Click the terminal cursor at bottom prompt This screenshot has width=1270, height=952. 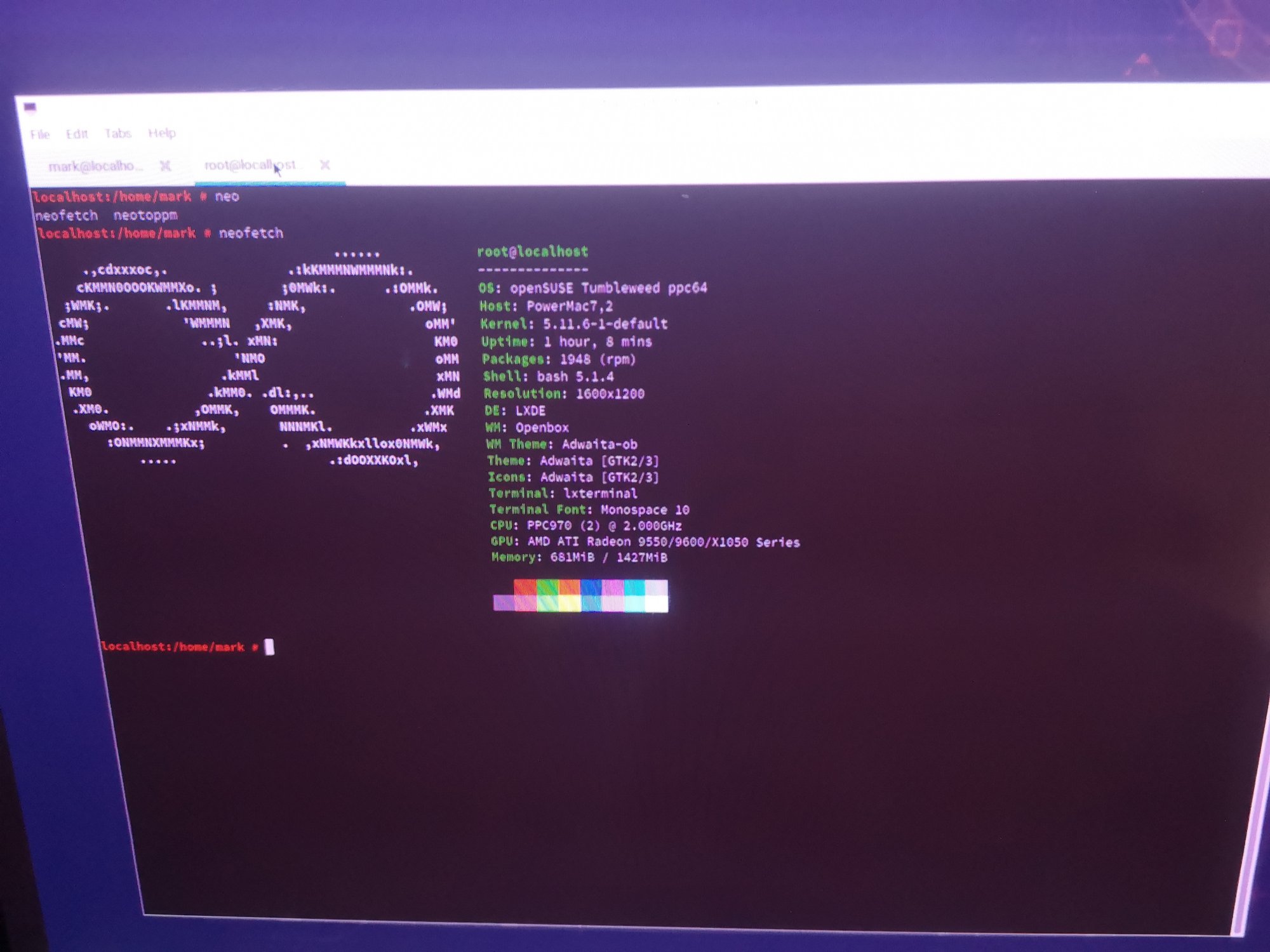click(269, 647)
